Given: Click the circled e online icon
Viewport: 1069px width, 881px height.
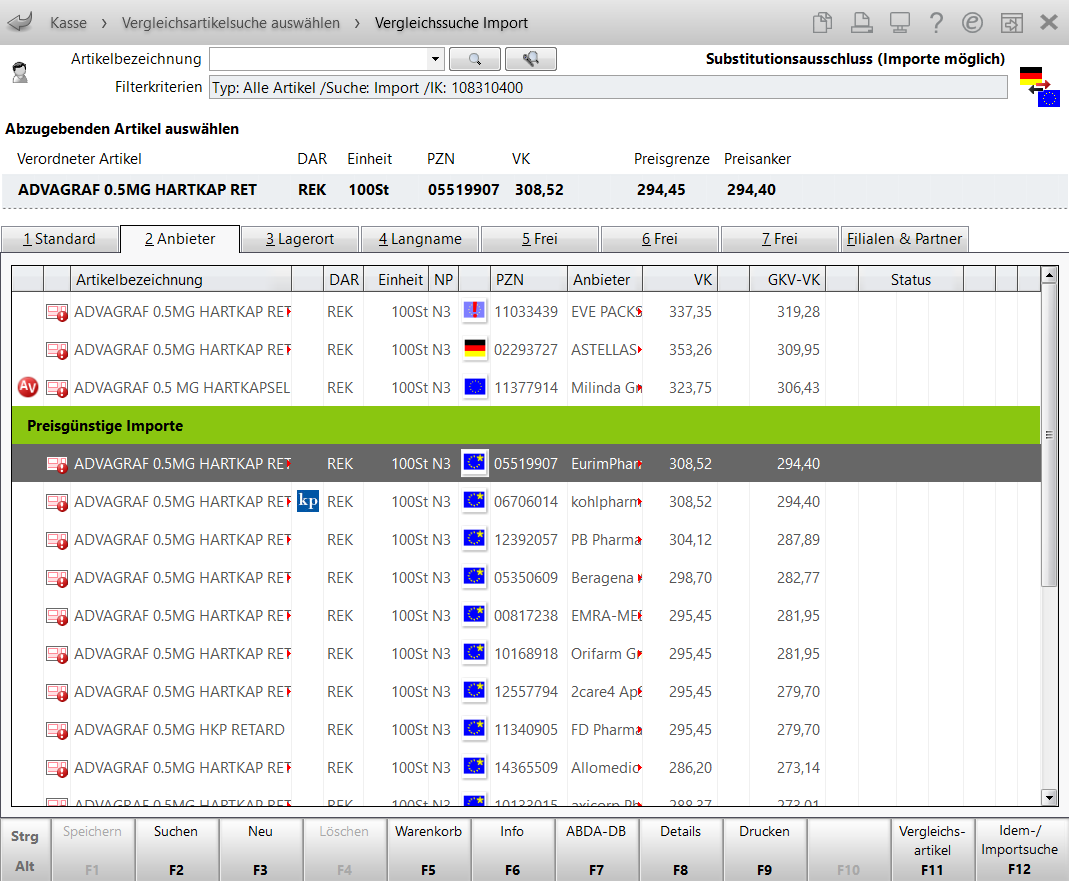Looking at the screenshot, I should [x=972, y=23].
